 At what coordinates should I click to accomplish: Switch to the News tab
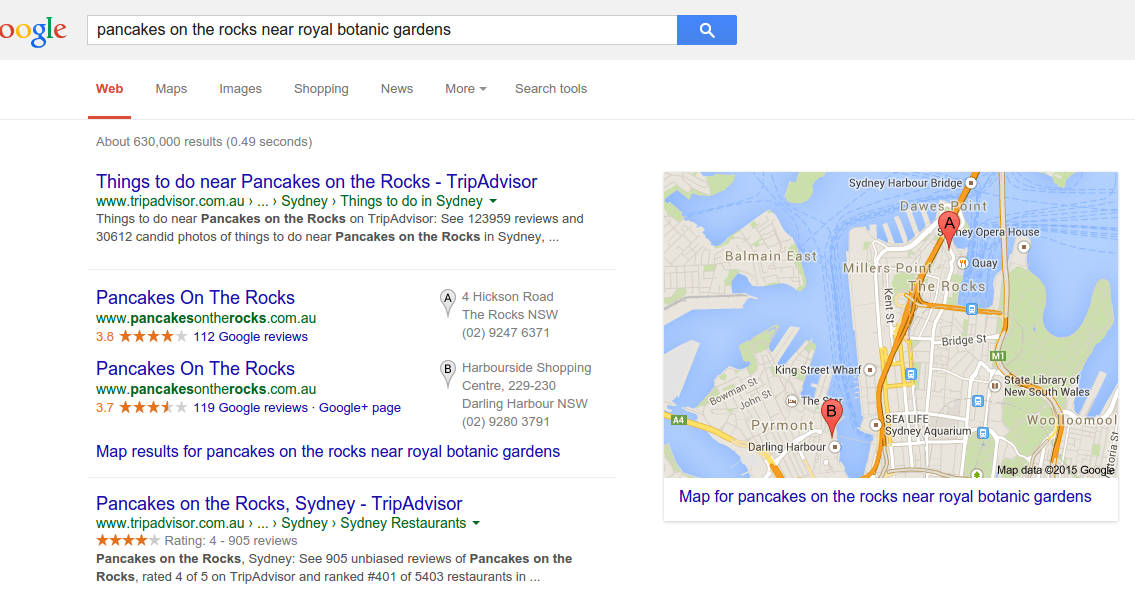click(397, 88)
